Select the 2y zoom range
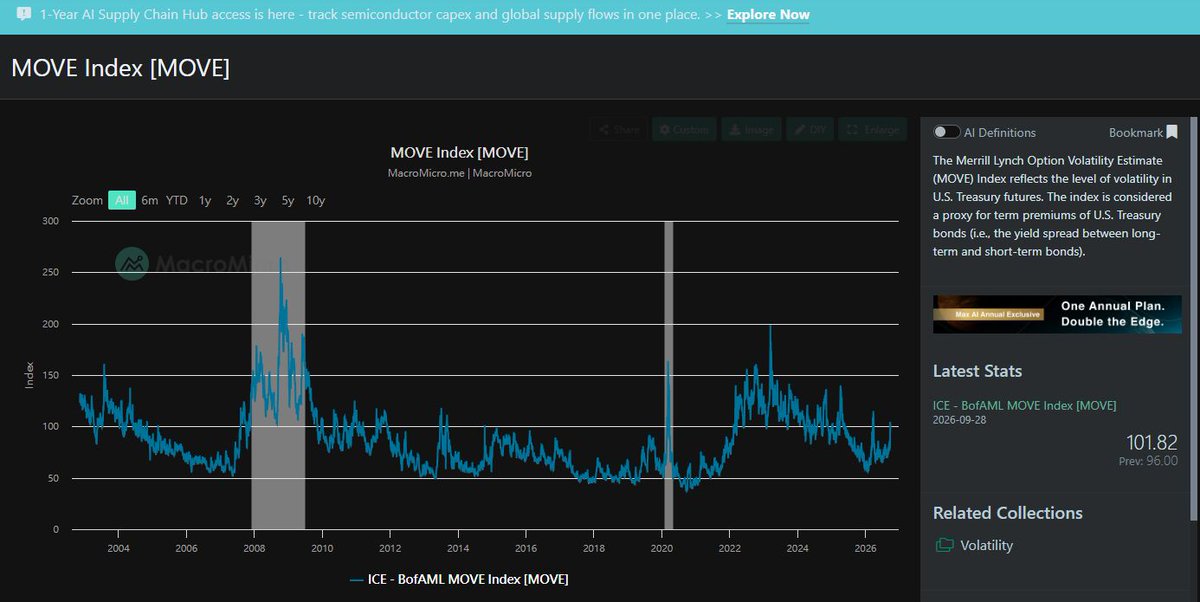The width and height of the screenshot is (1200, 602). [x=232, y=200]
